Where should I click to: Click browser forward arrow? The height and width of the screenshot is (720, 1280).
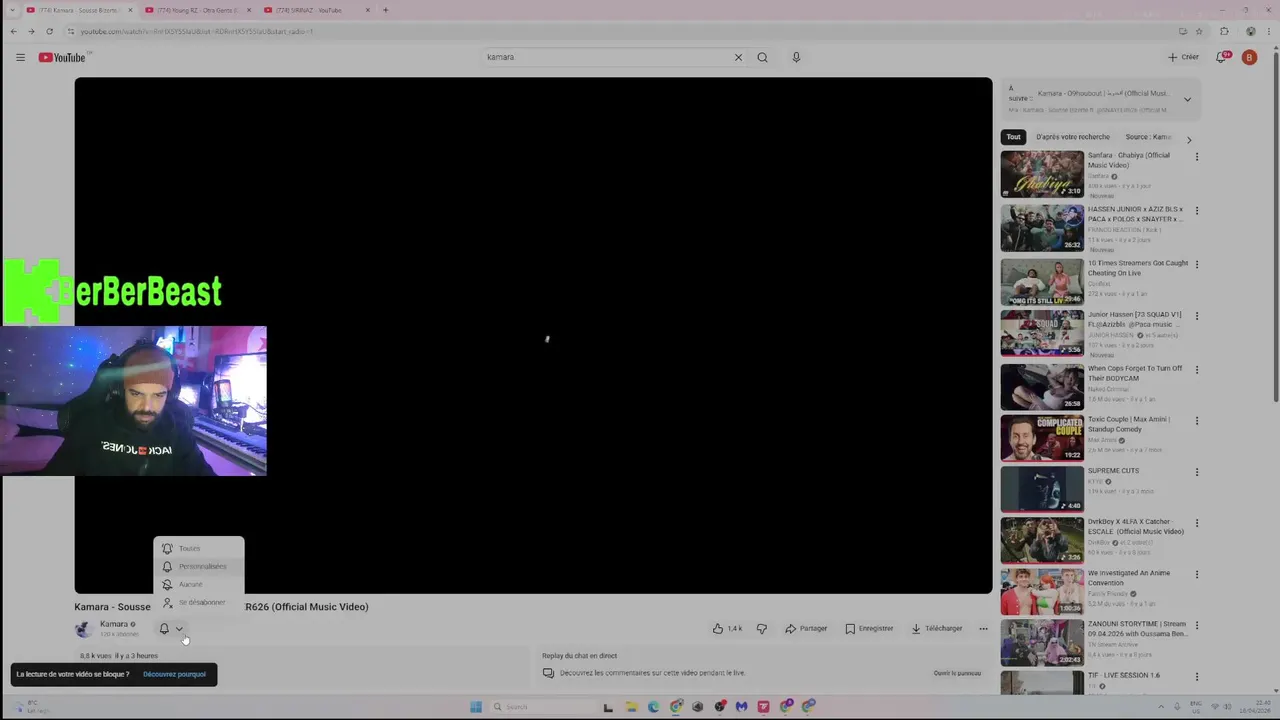click(31, 31)
